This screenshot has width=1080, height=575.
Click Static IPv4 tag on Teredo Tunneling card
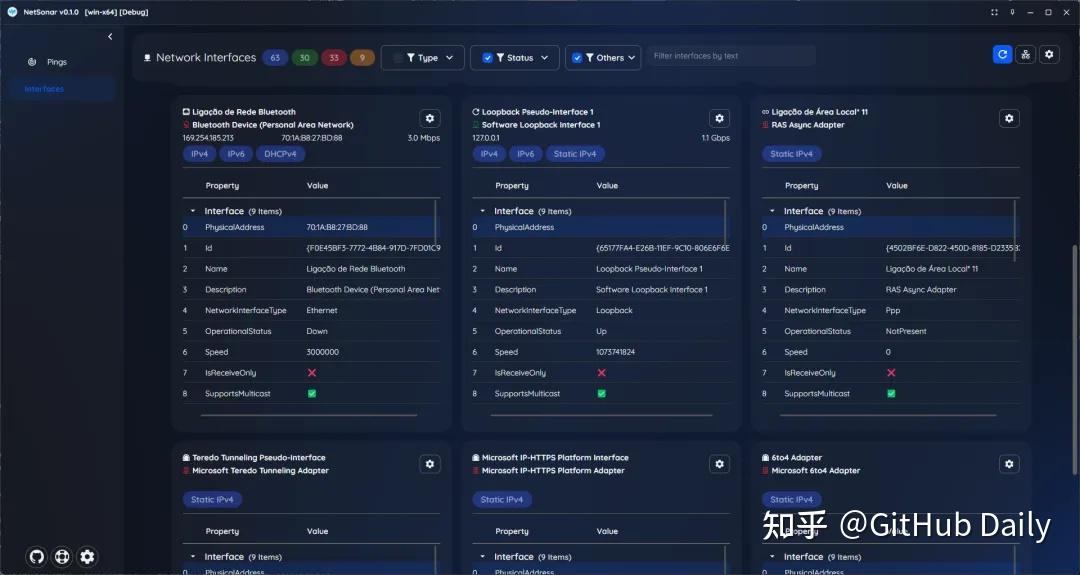pyautogui.click(x=212, y=499)
